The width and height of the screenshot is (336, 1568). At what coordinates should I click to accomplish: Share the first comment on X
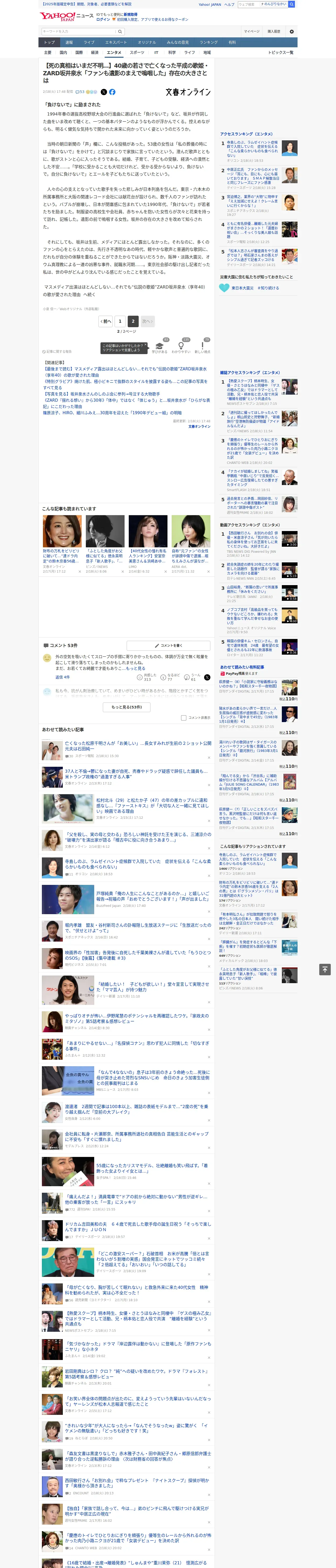click(x=207, y=677)
